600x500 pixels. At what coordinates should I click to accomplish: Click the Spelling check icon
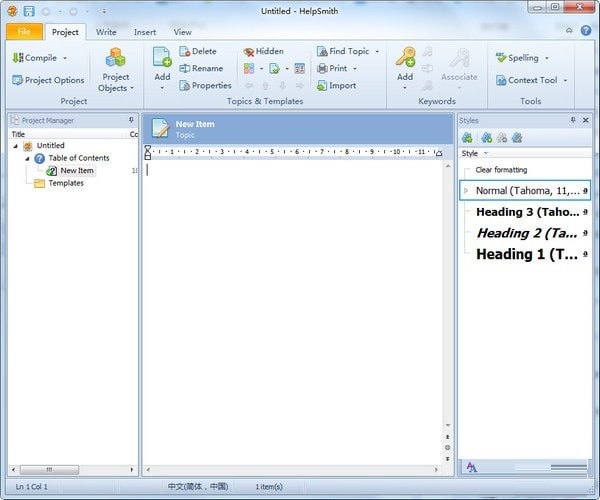[x=501, y=58]
